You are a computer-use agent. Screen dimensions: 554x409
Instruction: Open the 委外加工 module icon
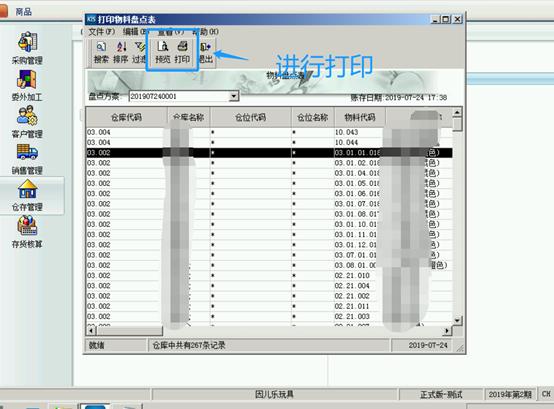[x=27, y=79]
